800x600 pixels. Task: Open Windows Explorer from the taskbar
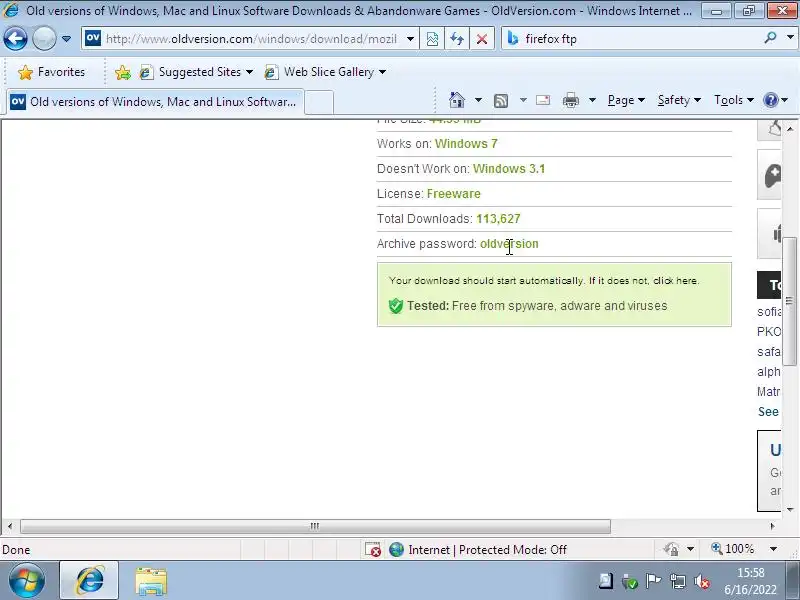pos(151,581)
